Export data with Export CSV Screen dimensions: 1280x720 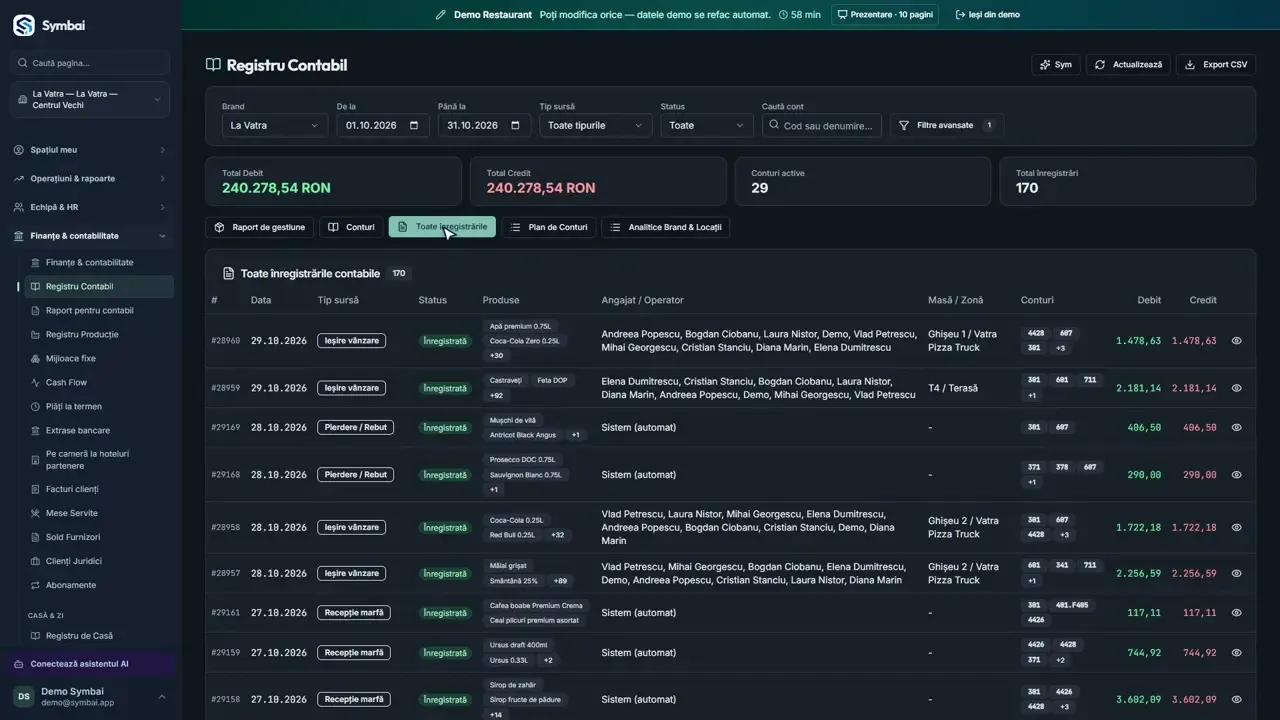point(1215,64)
